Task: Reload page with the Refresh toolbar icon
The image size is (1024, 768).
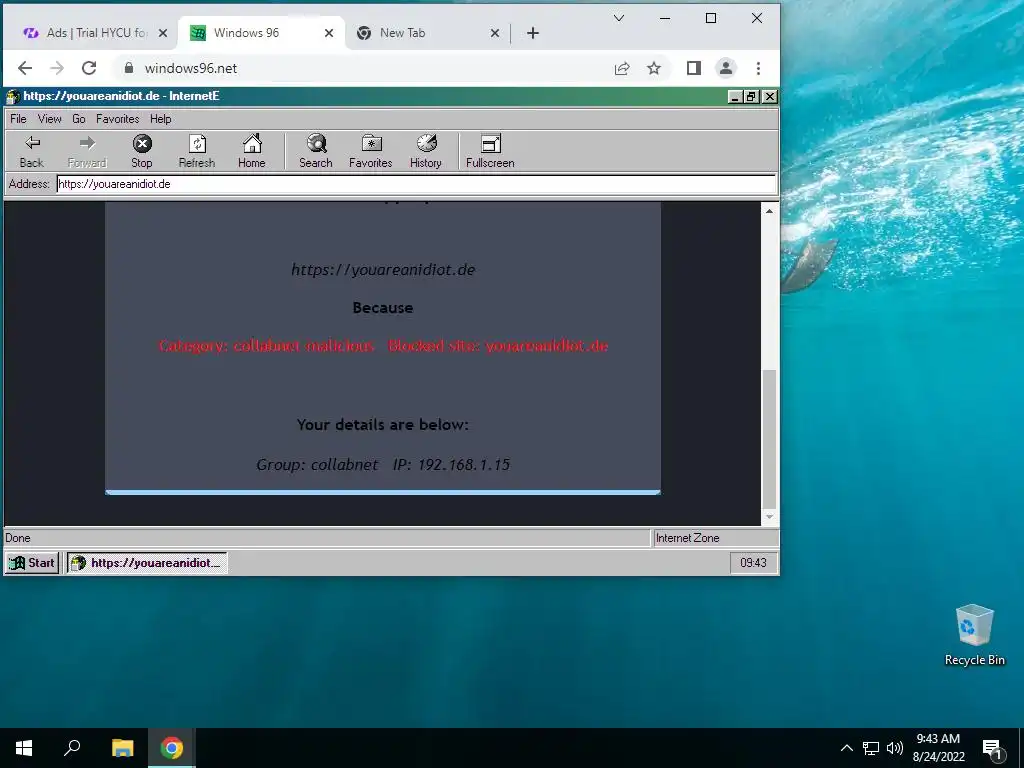Action: (197, 152)
